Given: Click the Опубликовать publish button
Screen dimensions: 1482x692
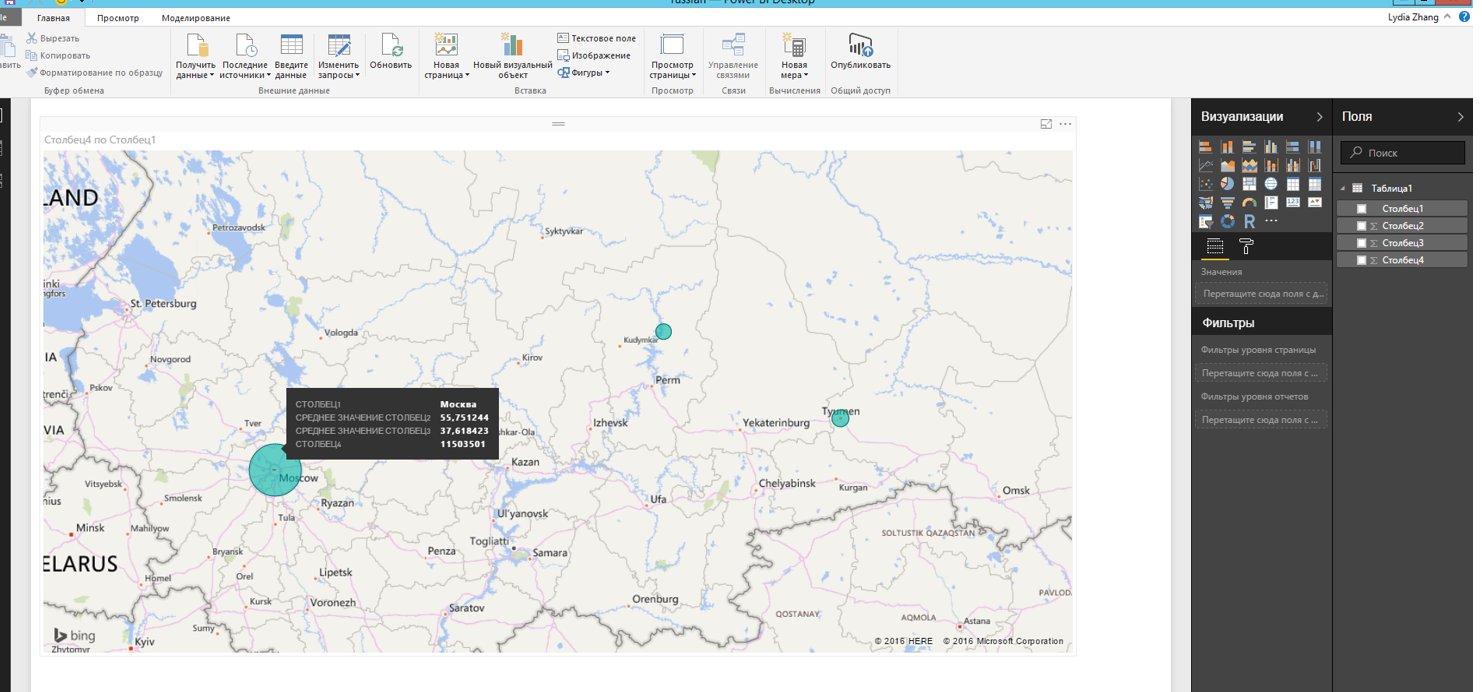Looking at the screenshot, I should pyautogui.click(x=860, y=52).
